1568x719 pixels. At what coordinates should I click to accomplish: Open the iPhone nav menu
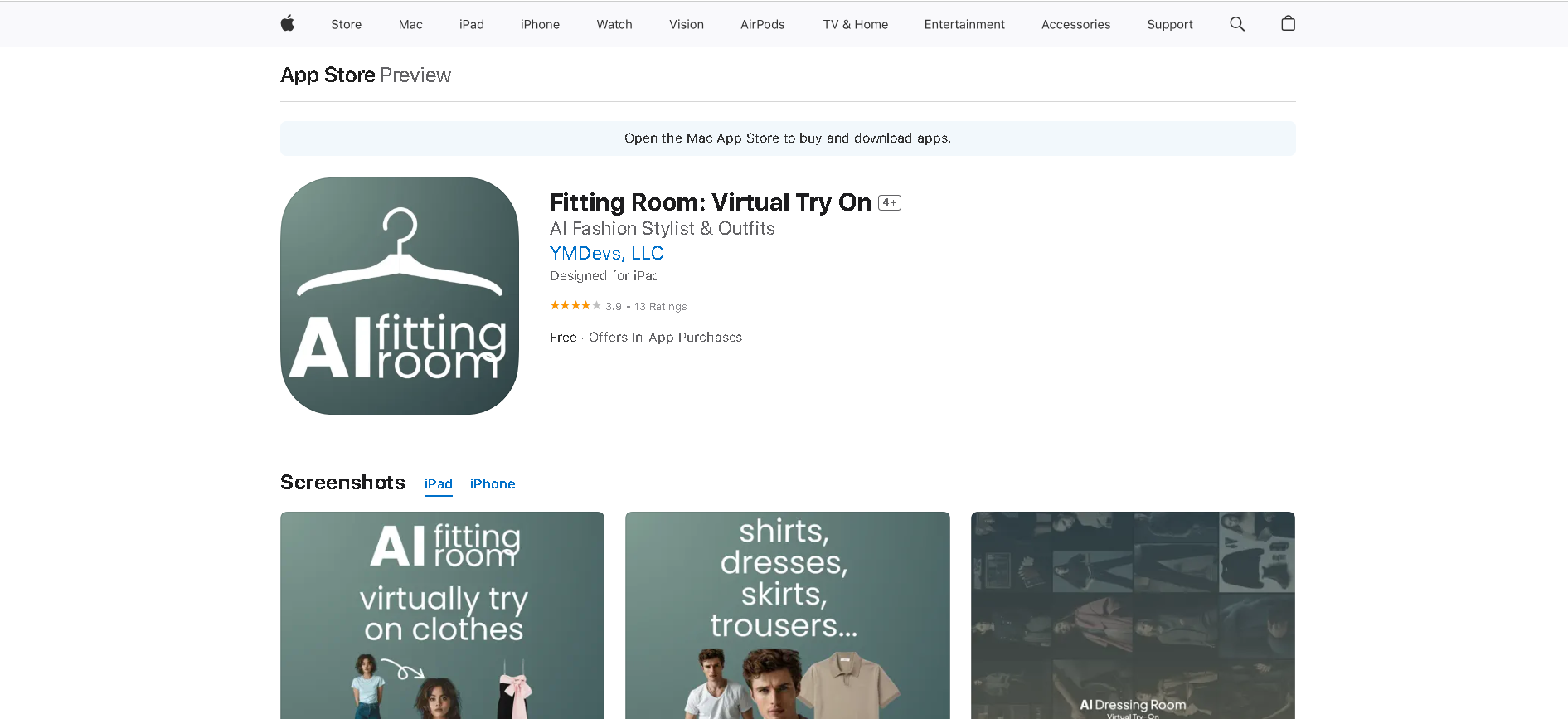pyautogui.click(x=540, y=24)
